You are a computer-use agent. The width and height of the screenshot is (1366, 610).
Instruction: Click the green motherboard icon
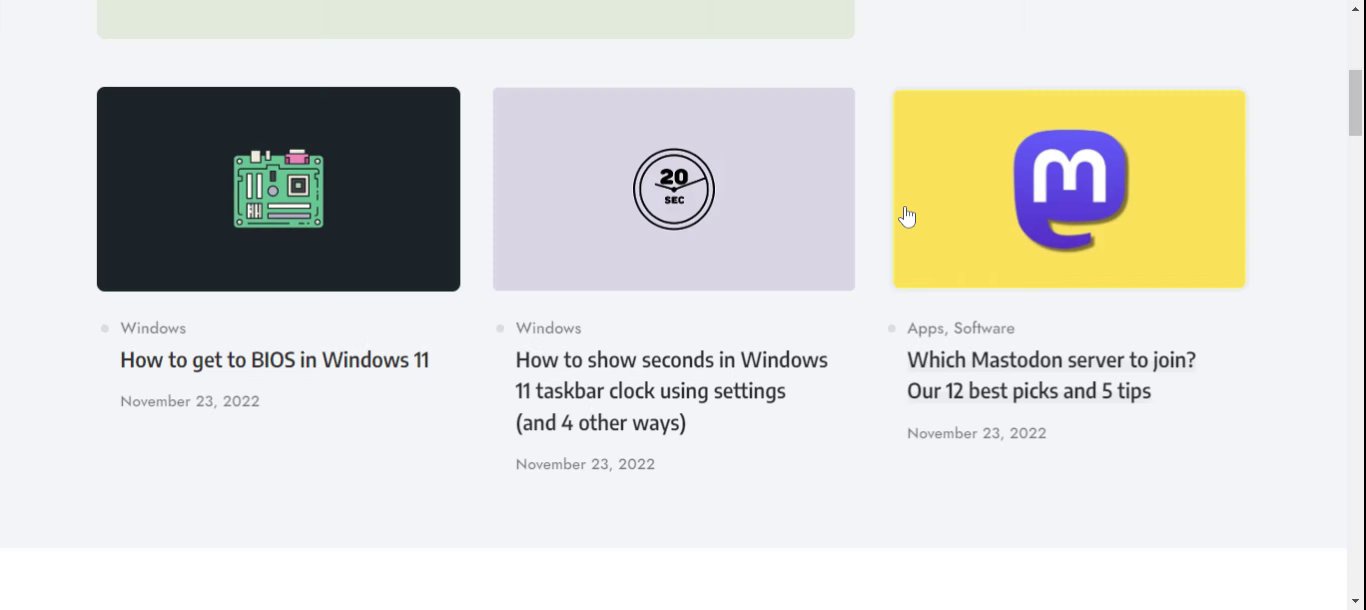pos(278,189)
